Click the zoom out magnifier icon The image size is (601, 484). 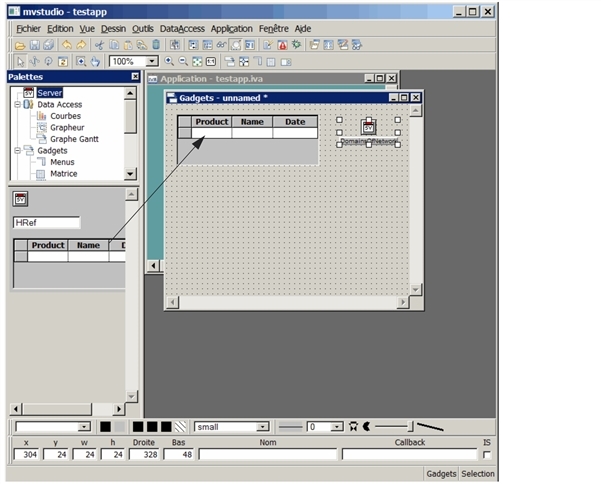tap(182, 62)
